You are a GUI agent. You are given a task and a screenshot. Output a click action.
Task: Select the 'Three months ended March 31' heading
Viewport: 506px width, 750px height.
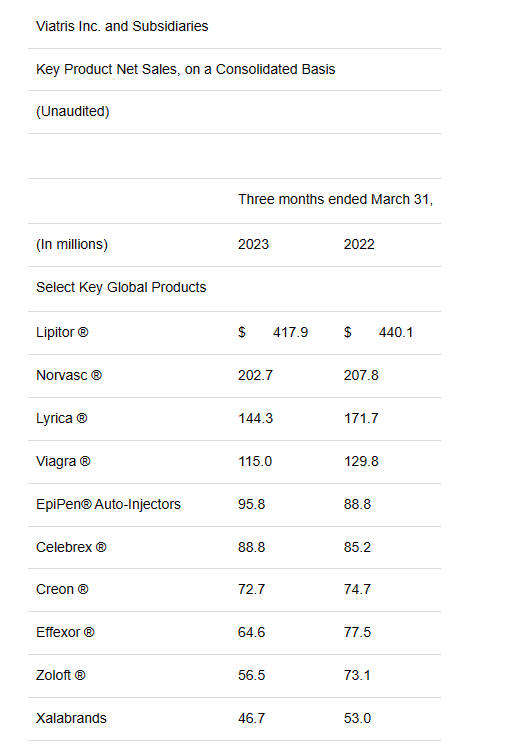336,199
